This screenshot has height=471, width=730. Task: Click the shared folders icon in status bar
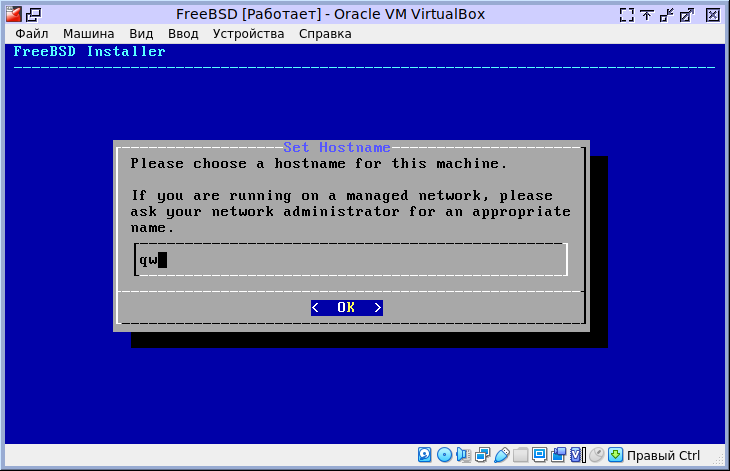click(520, 455)
